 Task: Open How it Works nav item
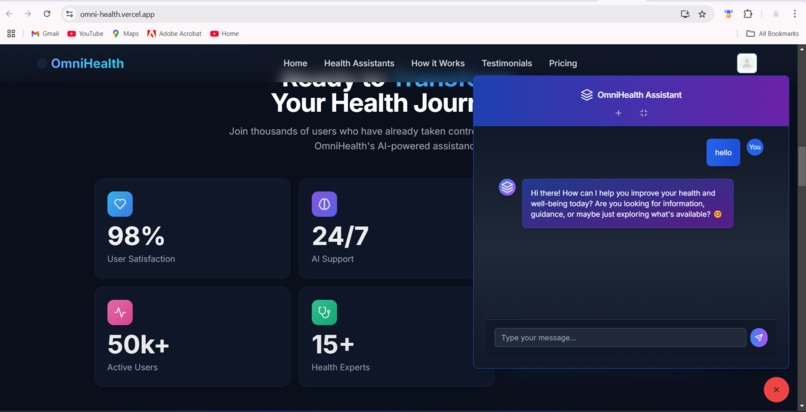(x=438, y=63)
